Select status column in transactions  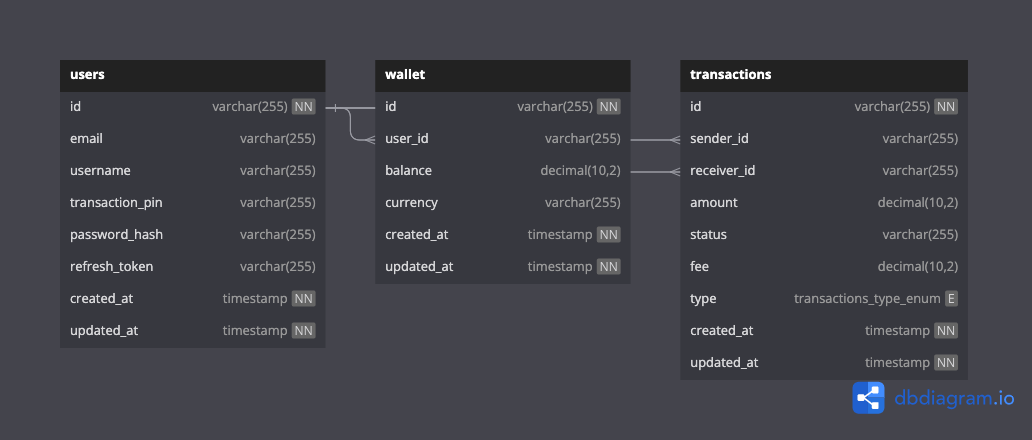pos(823,235)
